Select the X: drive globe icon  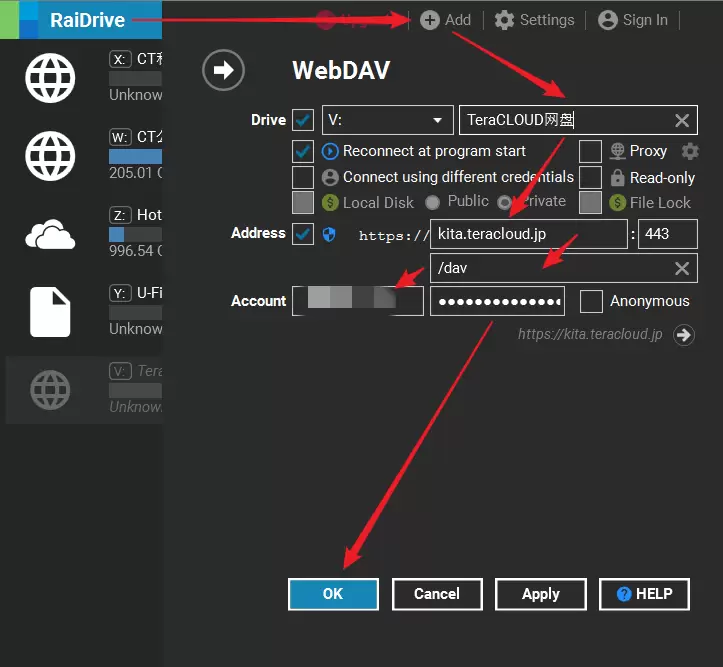(x=50, y=78)
